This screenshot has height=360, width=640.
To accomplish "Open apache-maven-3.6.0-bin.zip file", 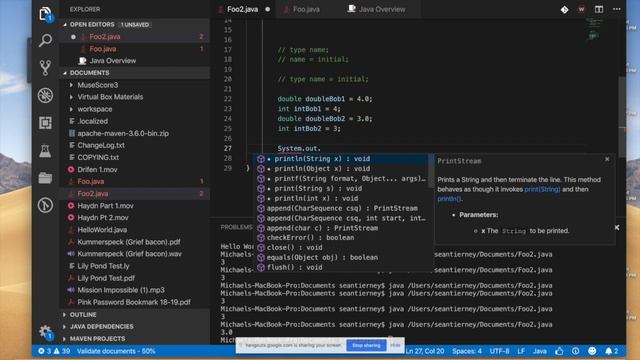I will click(x=123, y=133).
